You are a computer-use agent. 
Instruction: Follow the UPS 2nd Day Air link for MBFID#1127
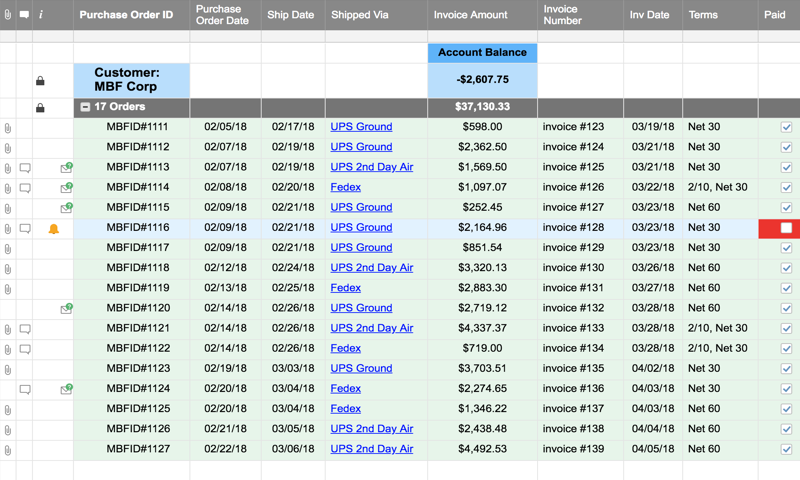pos(371,449)
